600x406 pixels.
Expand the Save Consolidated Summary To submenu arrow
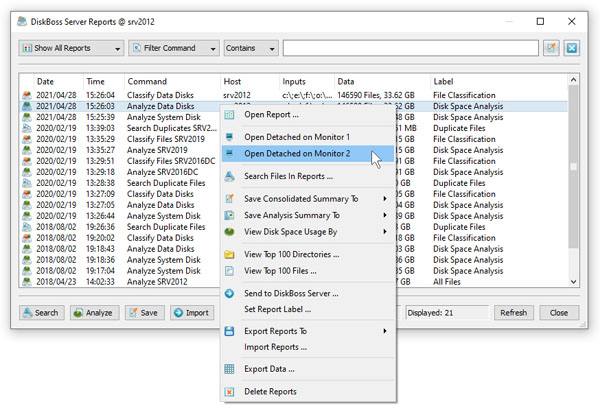pos(385,199)
